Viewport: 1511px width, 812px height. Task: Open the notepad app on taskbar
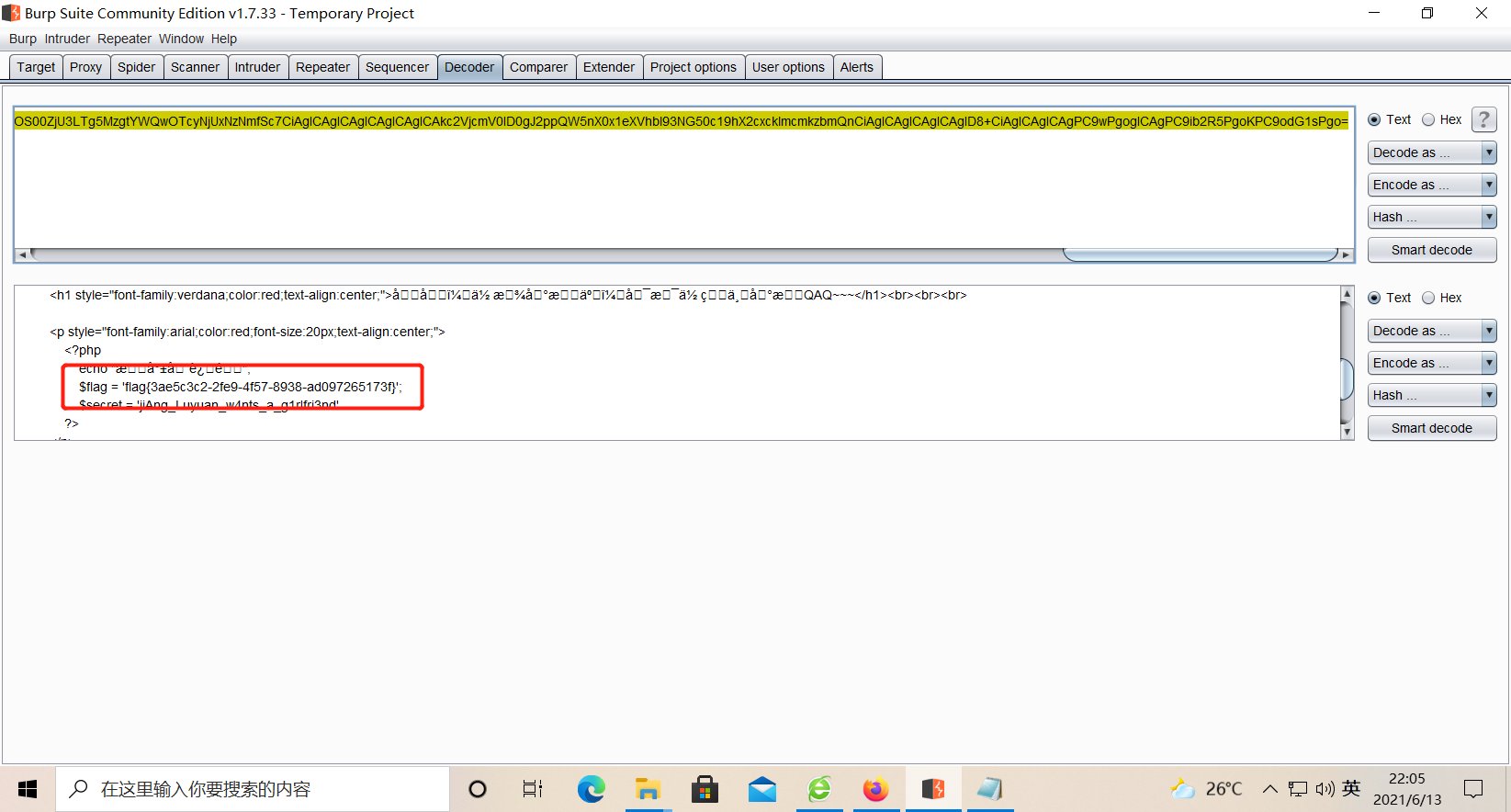[x=990, y=789]
